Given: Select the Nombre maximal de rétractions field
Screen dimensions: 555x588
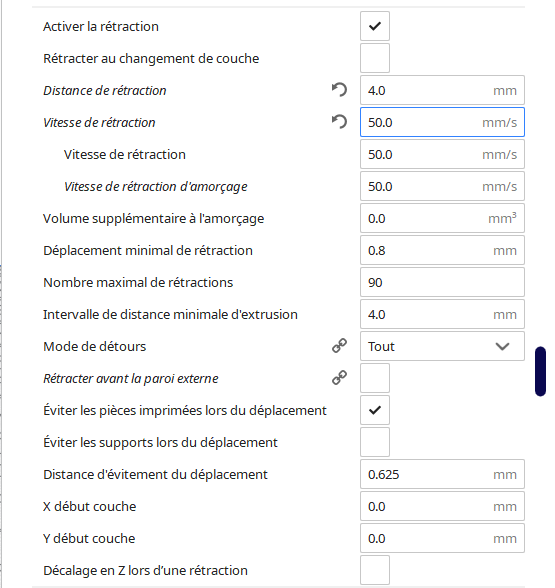Looking at the screenshot, I should pyautogui.click(x=442, y=282).
